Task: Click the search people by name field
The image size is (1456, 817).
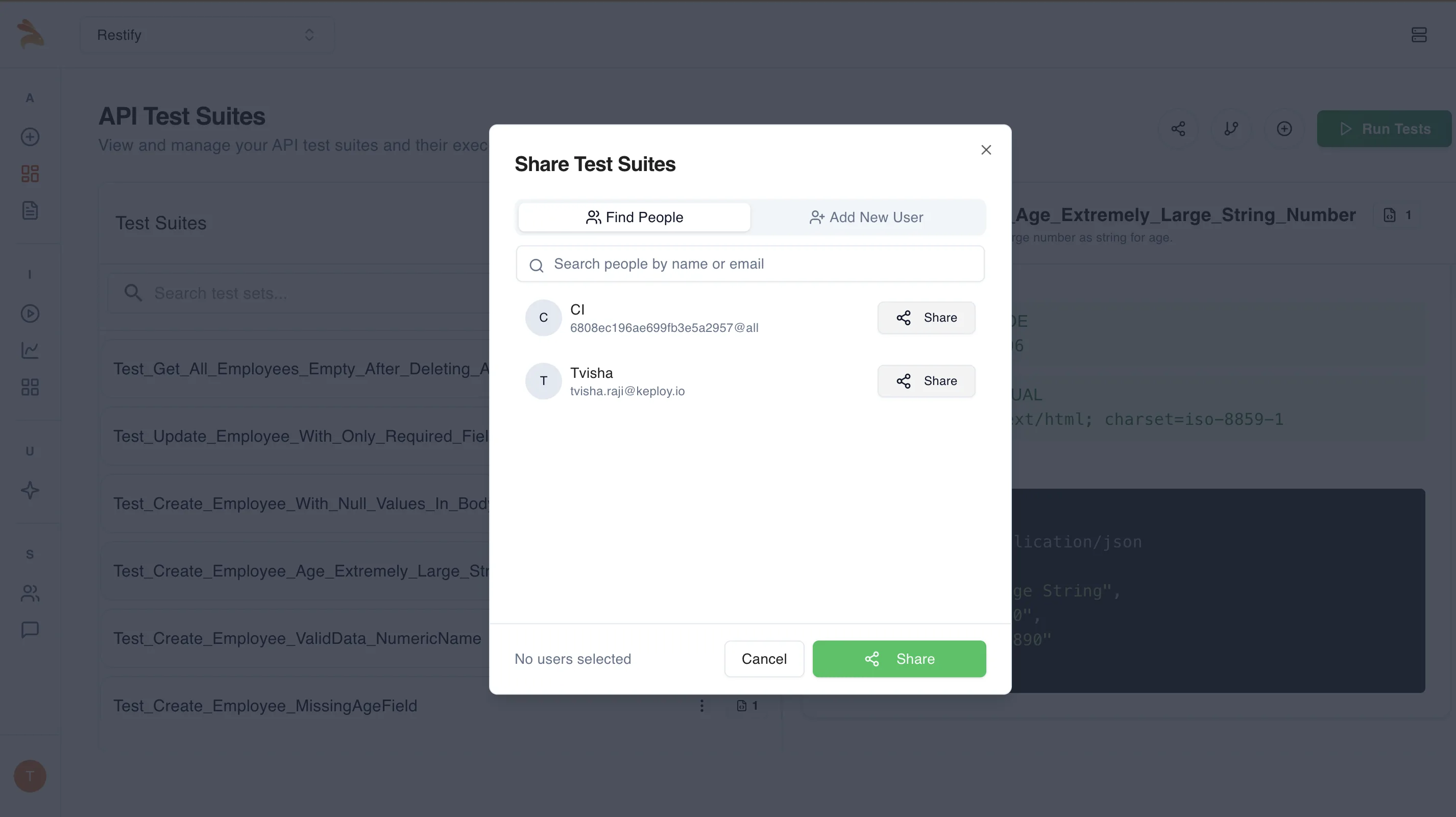Action: point(750,264)
